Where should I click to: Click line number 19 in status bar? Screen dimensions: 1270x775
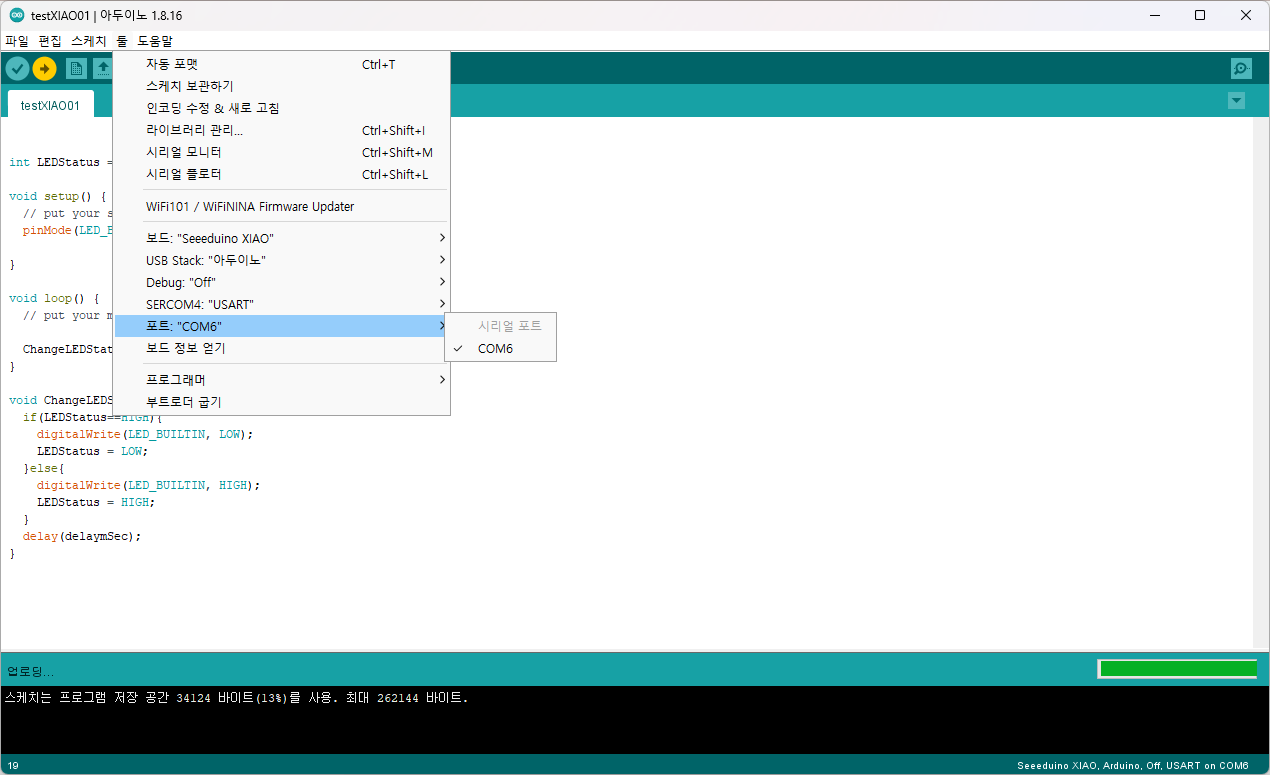coord(13,766)
